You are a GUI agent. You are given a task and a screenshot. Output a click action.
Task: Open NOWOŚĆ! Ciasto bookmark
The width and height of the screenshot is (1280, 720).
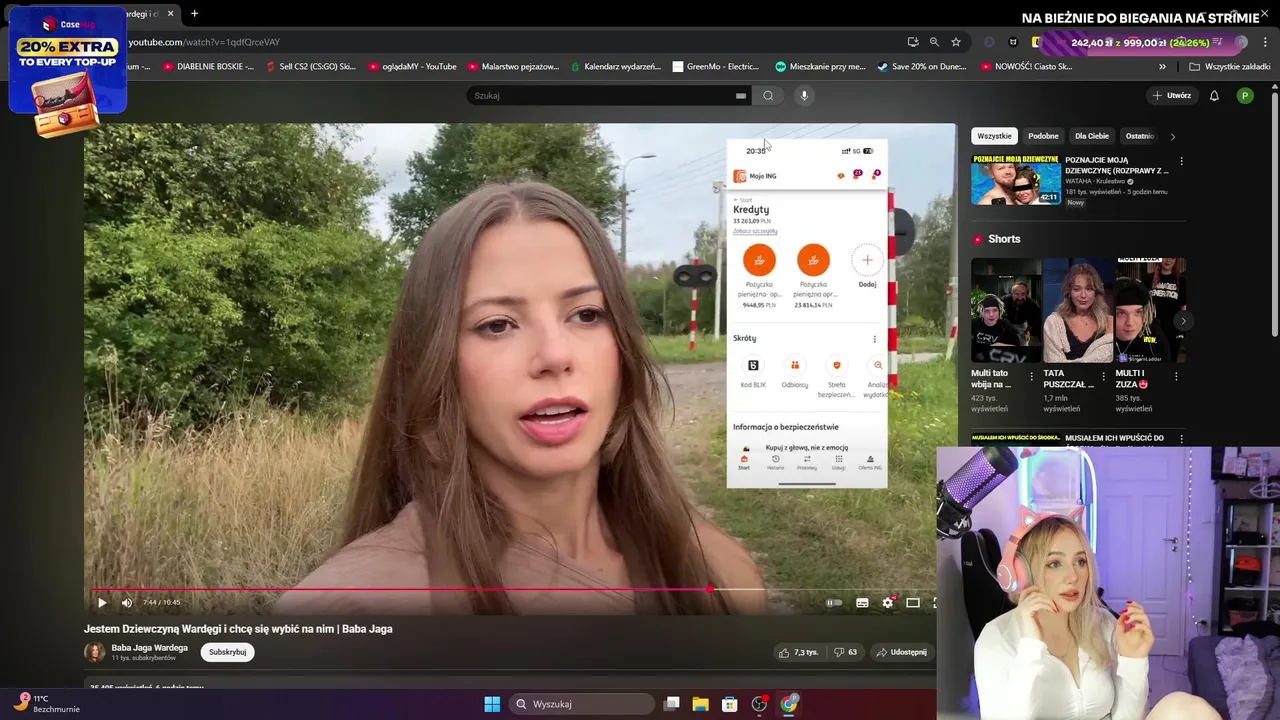(x=1026, y=67)
